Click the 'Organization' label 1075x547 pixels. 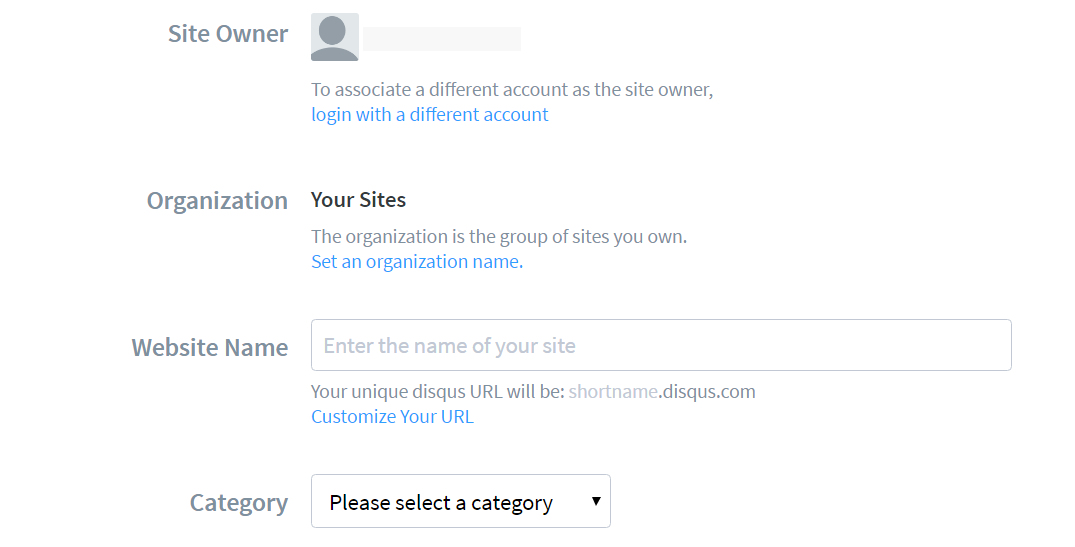[217, 201]
